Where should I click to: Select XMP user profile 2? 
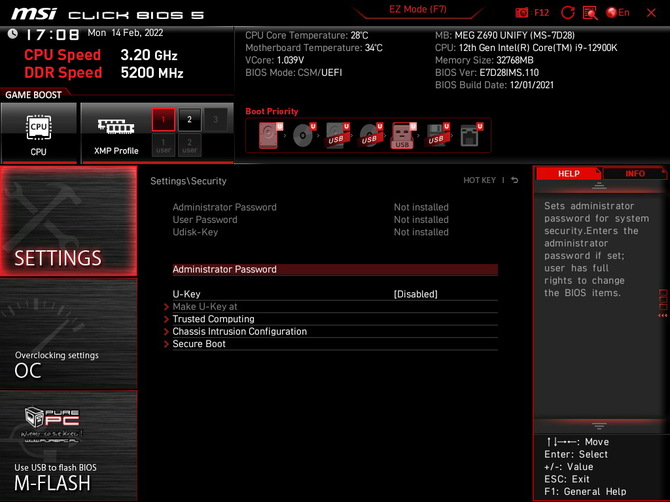click(x=189, y=145)
